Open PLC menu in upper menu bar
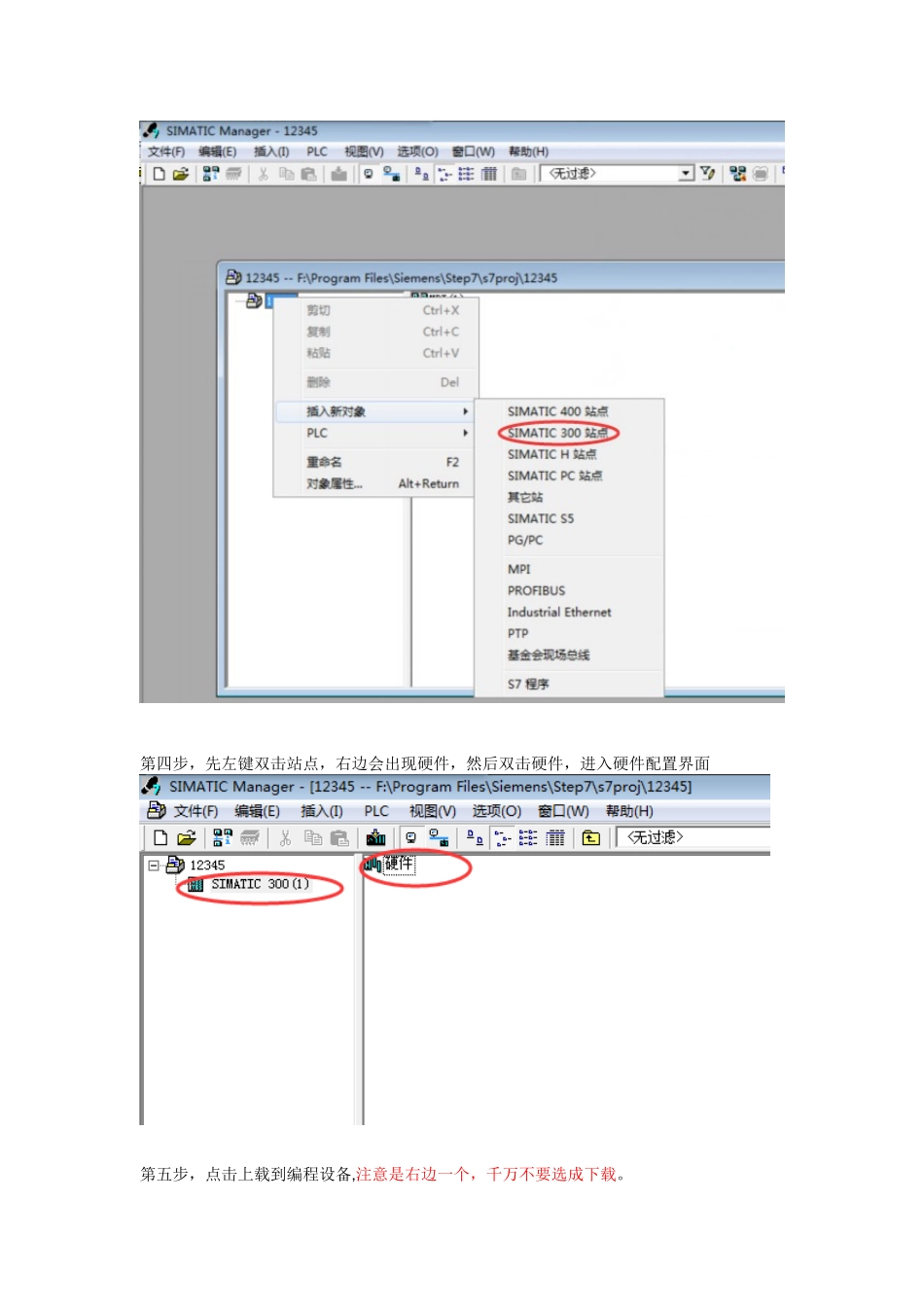The image size is (924, 1307). (x=317, y=152)
